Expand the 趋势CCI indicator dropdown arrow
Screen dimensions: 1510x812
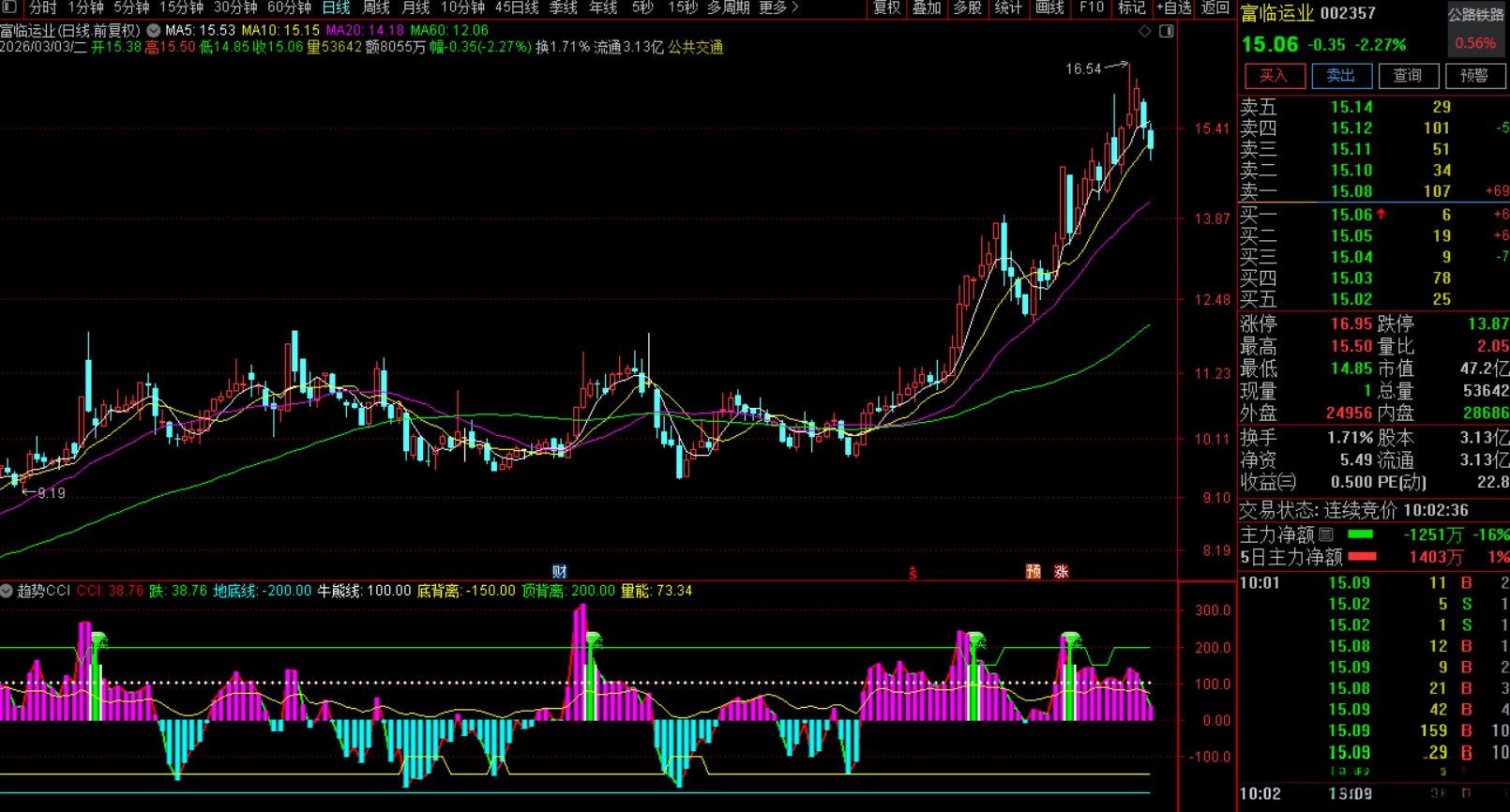(x=8, y=591)
